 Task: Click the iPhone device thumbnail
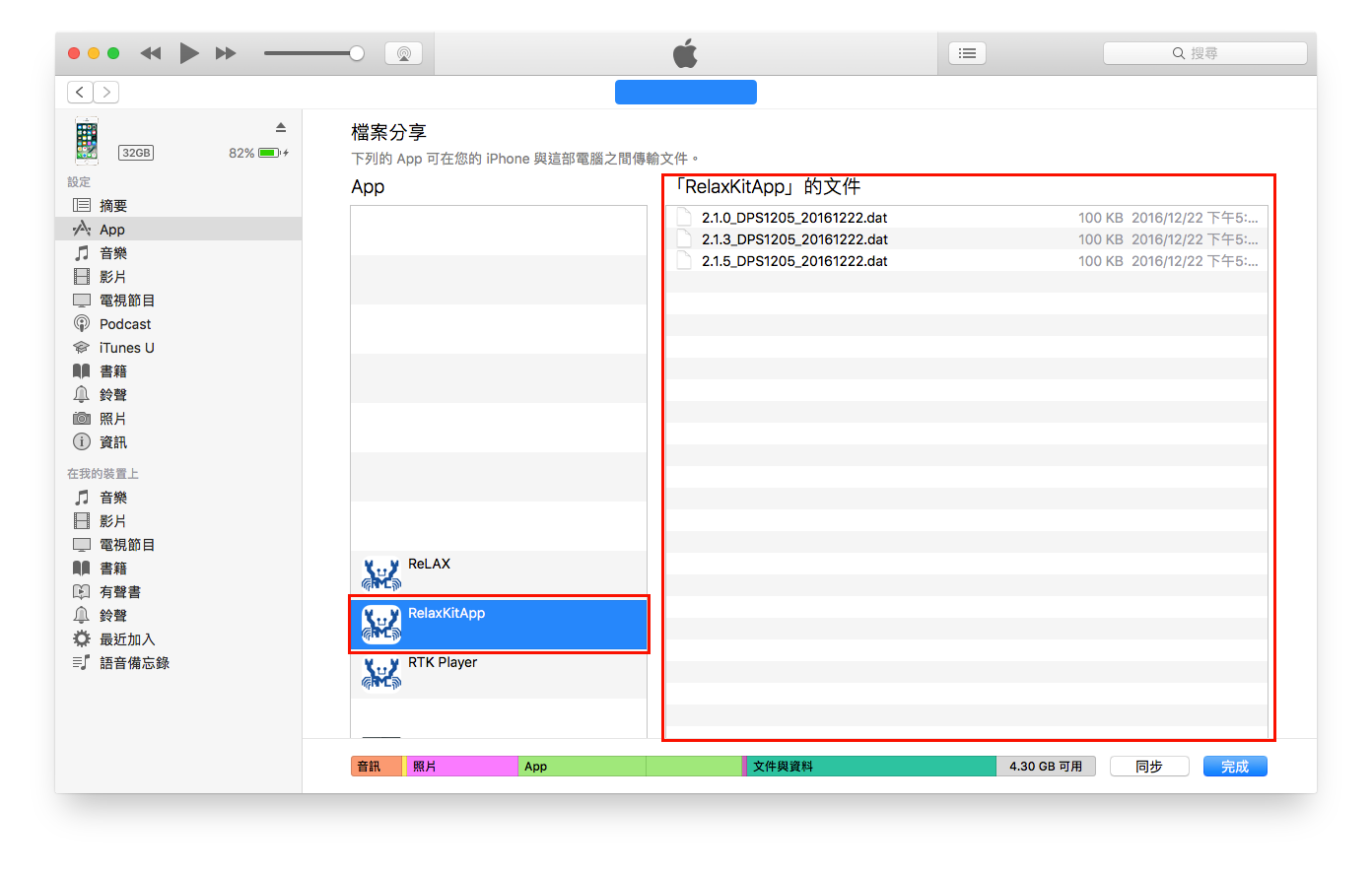pyautogui.click(x=87, y=140)
